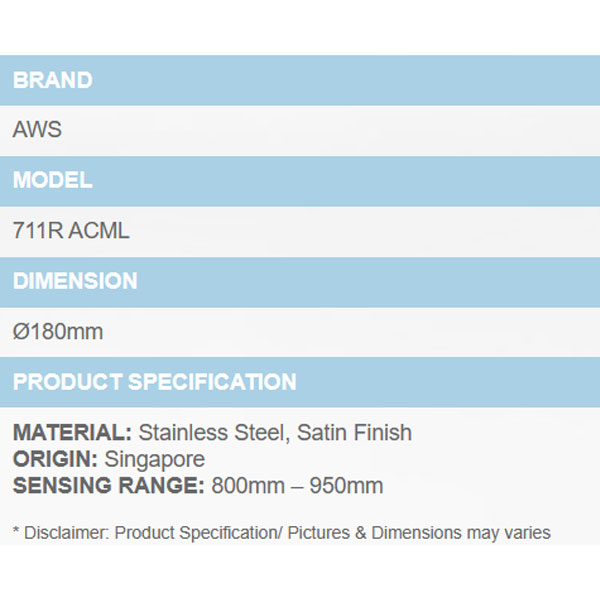Click the asterisk before Disclaimer

click(x=16, y=531)
